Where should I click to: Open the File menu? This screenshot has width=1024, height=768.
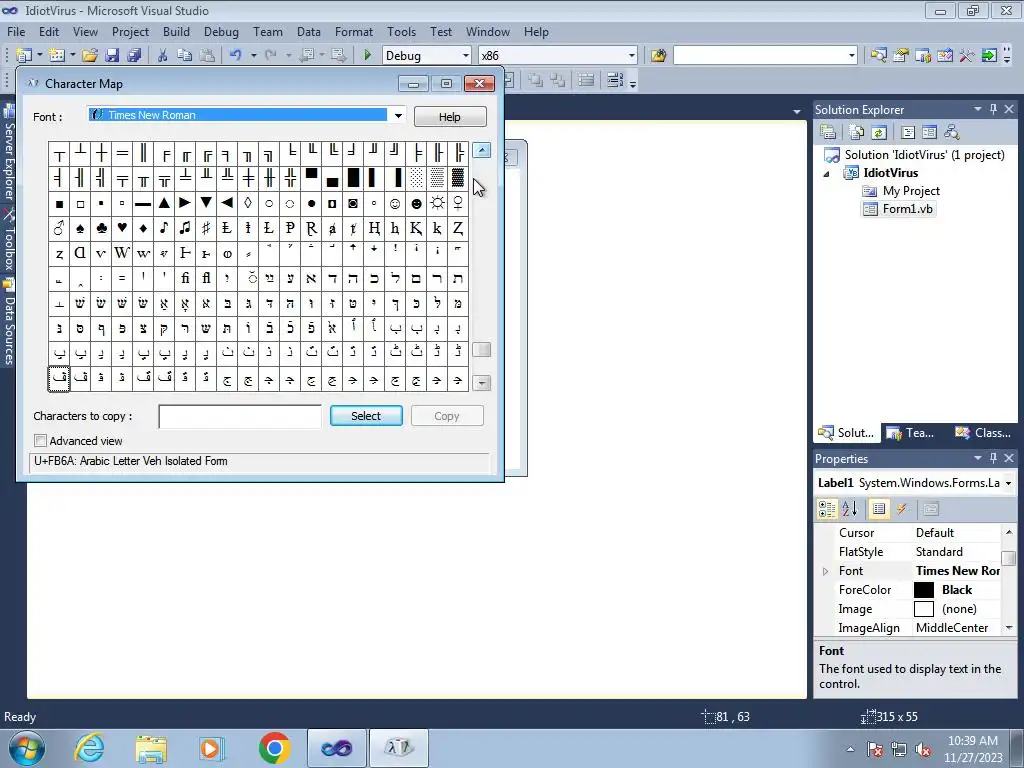16,31
